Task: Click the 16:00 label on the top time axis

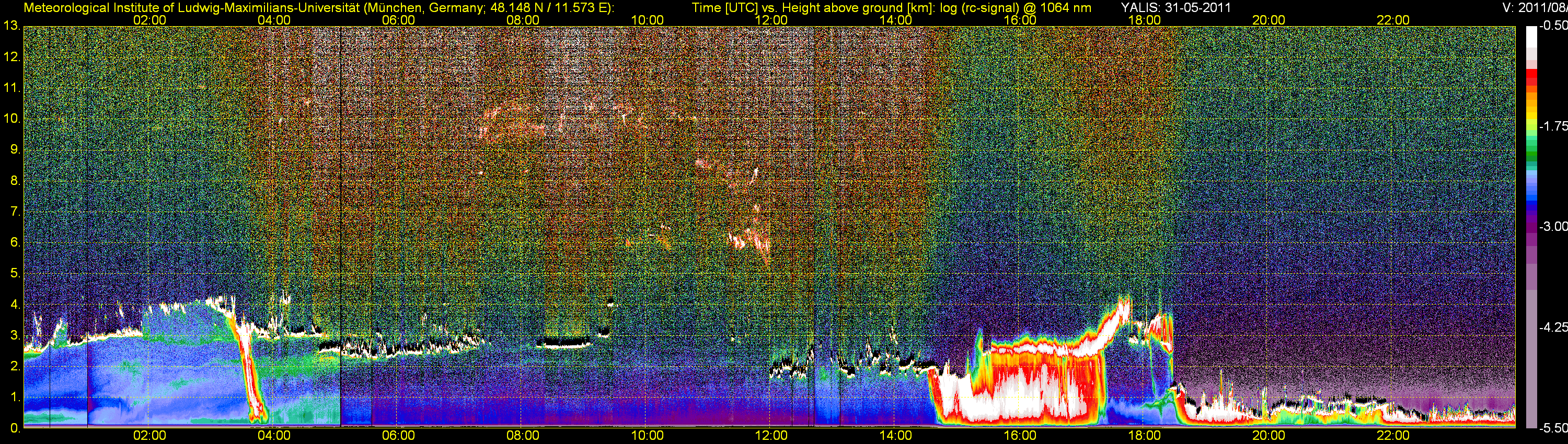Action: coord(1020,20)
